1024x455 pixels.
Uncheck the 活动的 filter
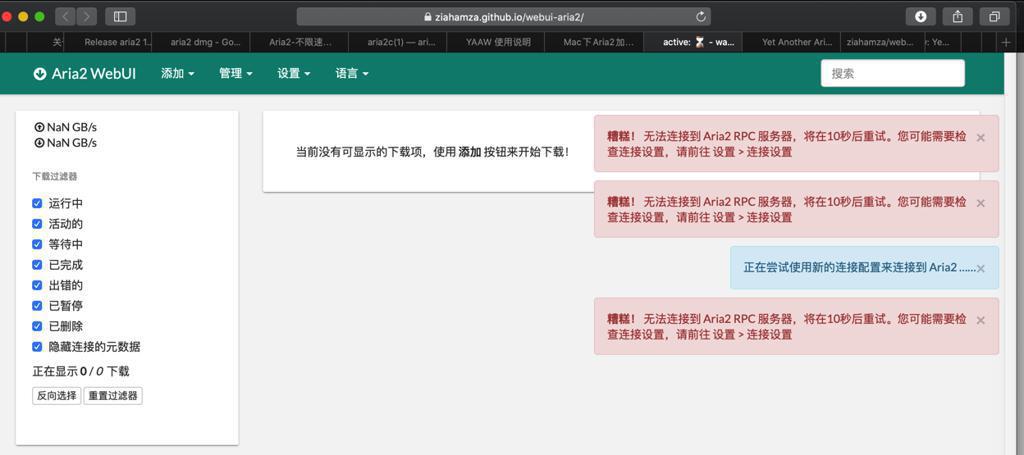[37, 224]
